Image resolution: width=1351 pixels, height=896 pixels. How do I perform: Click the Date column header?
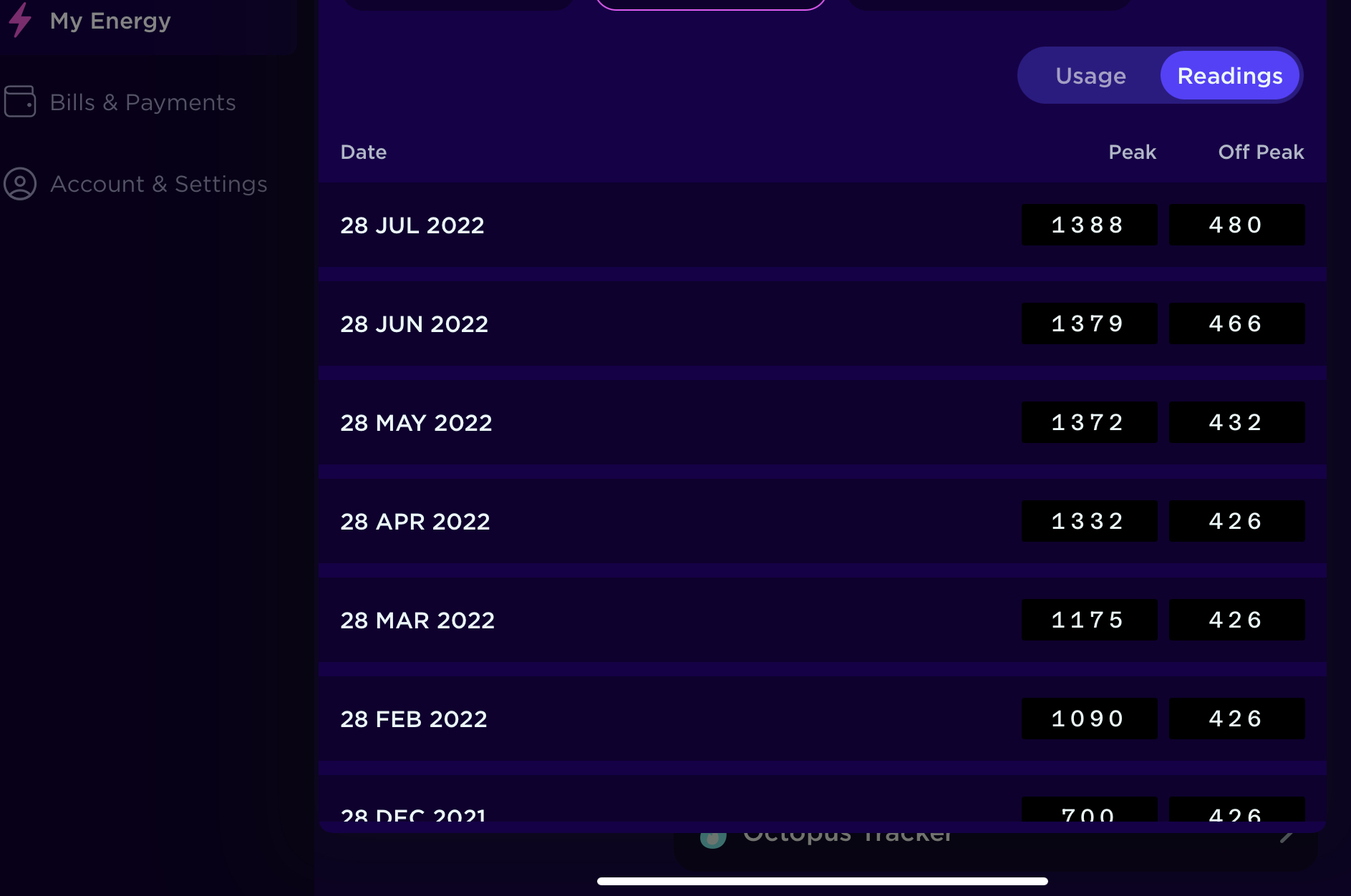tap(363, 152)
